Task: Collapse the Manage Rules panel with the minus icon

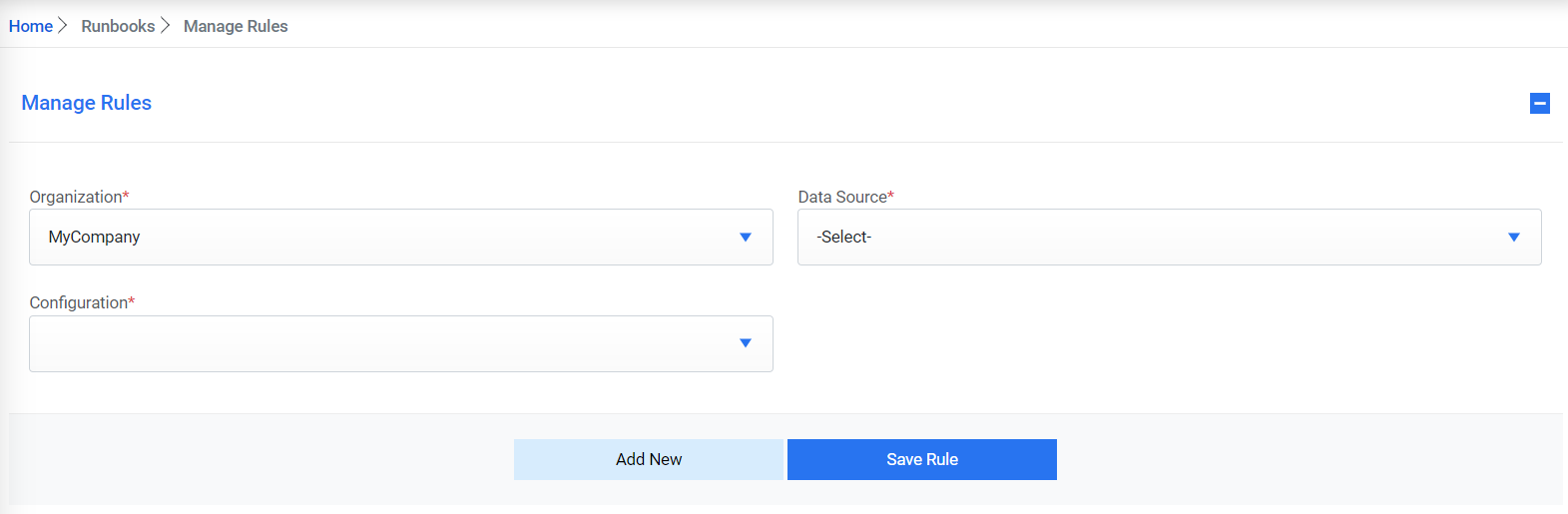Action: tap(1539, 103)
